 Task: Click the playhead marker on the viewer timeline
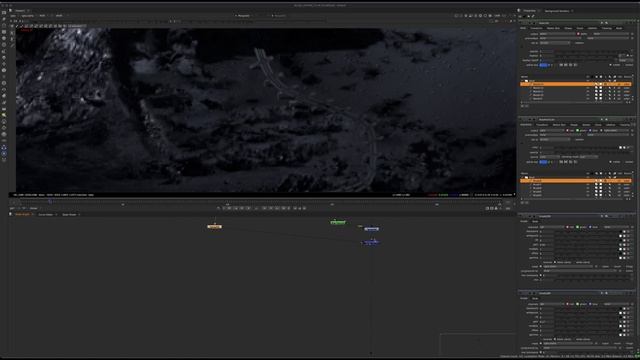coord(50,201)
